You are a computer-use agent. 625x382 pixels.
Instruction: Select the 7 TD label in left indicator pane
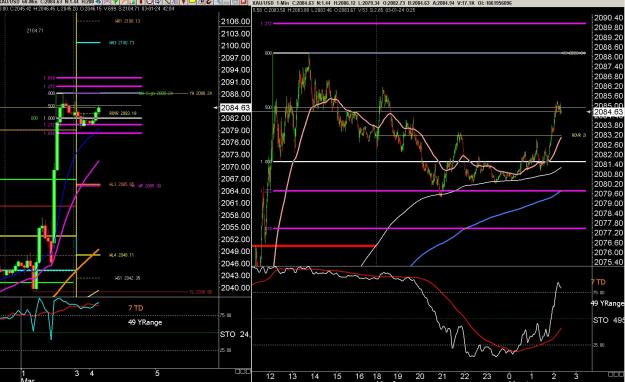point(136,308)
